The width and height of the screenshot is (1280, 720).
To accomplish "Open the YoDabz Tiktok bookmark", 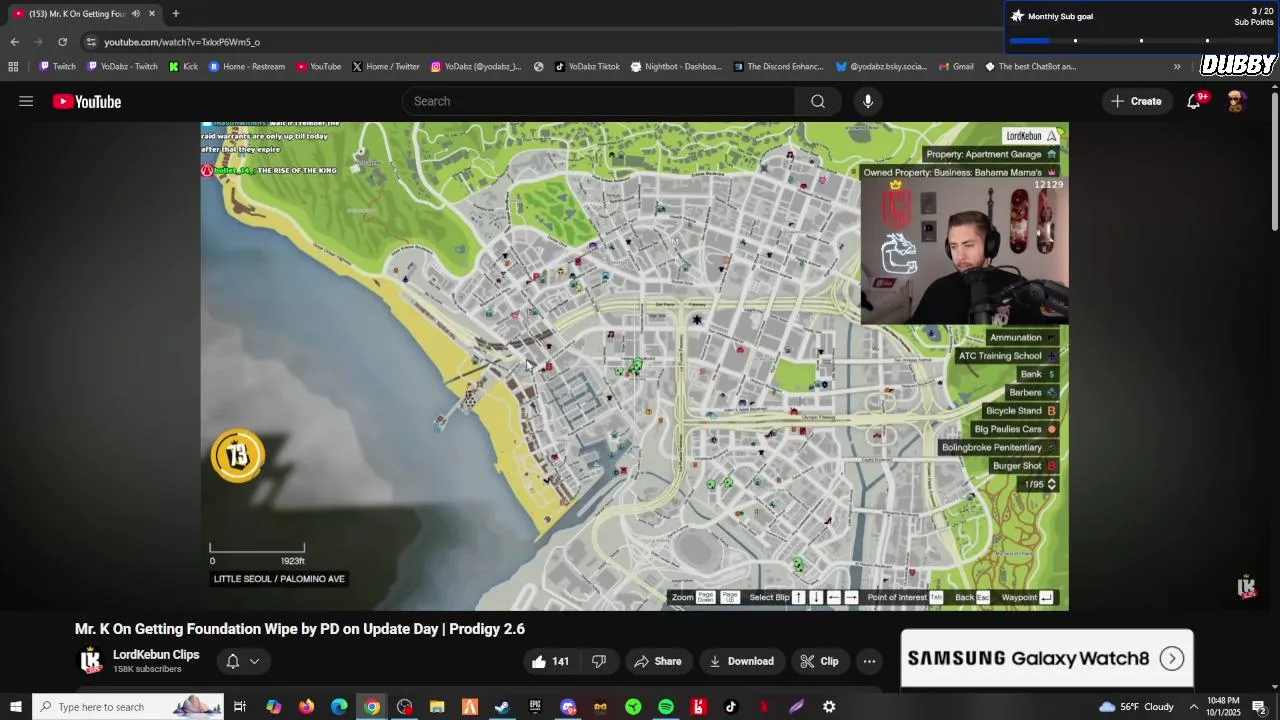I will [x=587, y=67].
